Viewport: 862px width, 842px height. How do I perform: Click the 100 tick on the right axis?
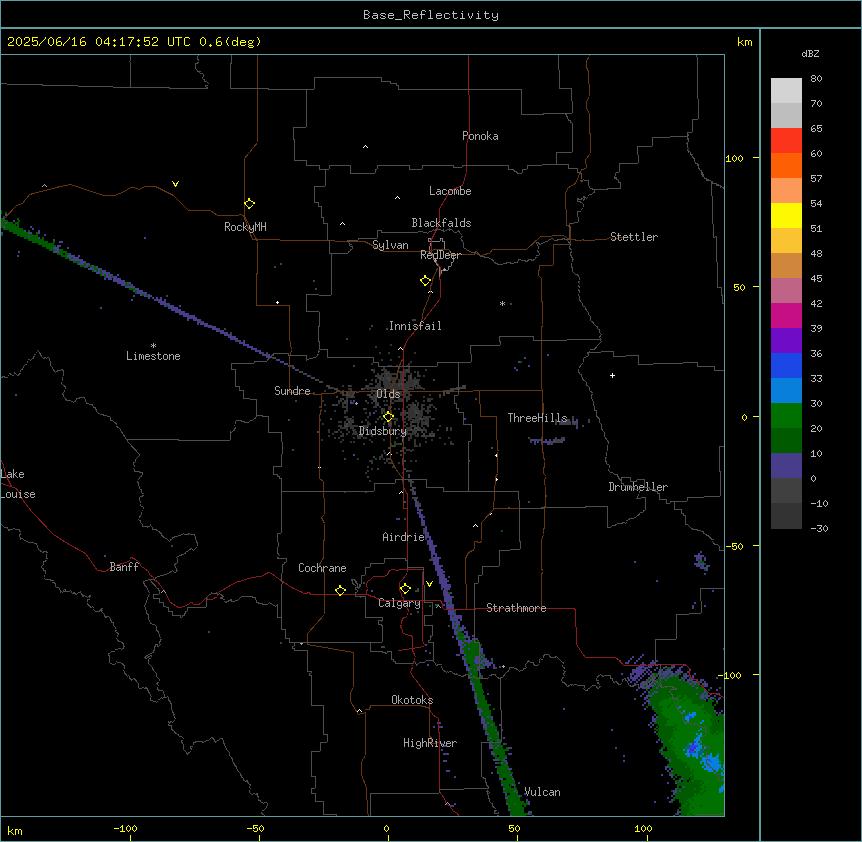point(734,158)
